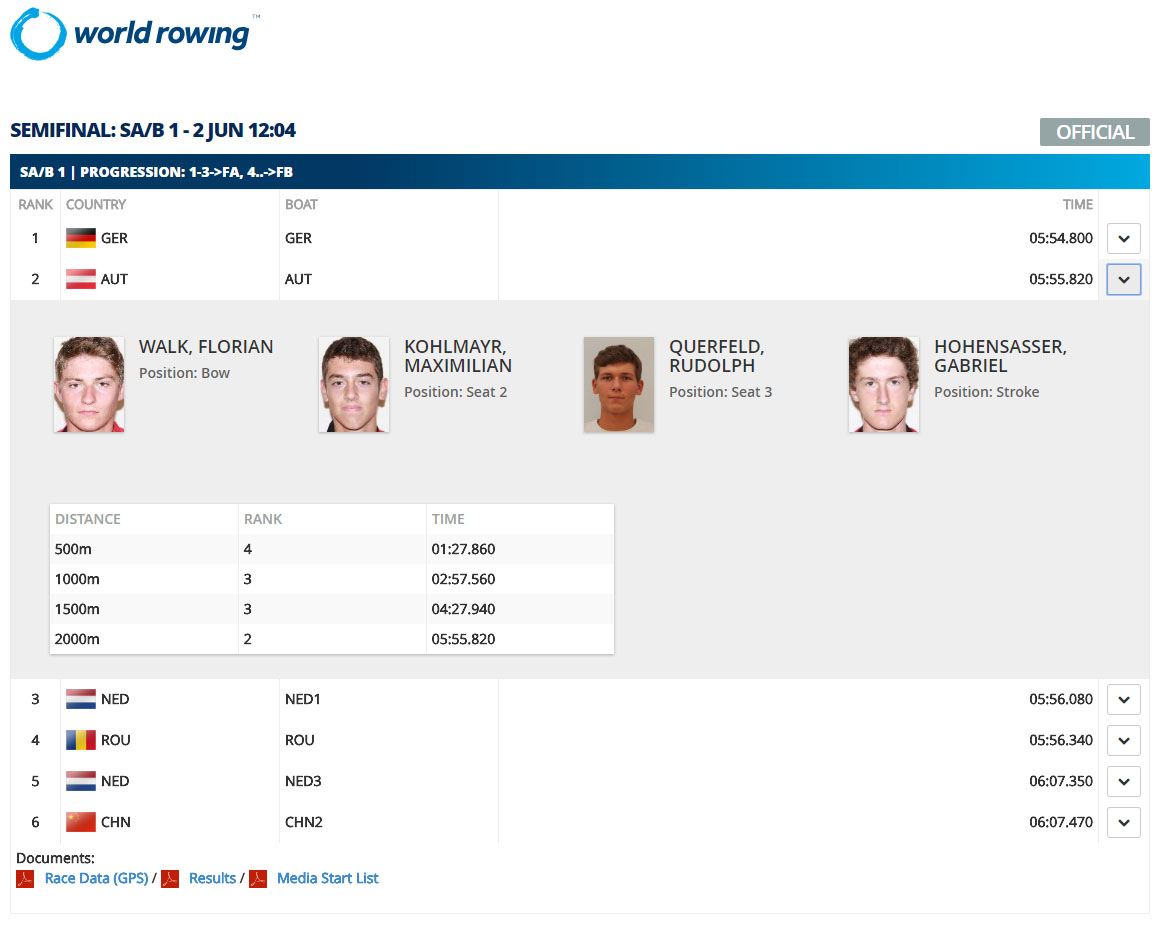1159x925 pixels.
Task: Expand details for rank 1 GER
Action: [1123, 238]
